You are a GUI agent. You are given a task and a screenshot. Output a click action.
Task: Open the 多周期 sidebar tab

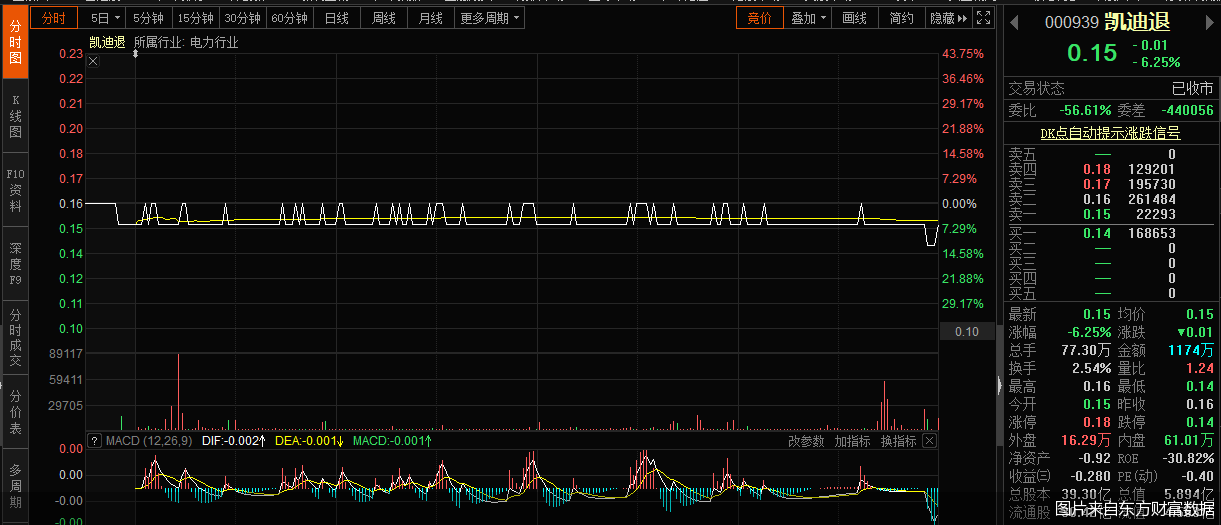15,487
